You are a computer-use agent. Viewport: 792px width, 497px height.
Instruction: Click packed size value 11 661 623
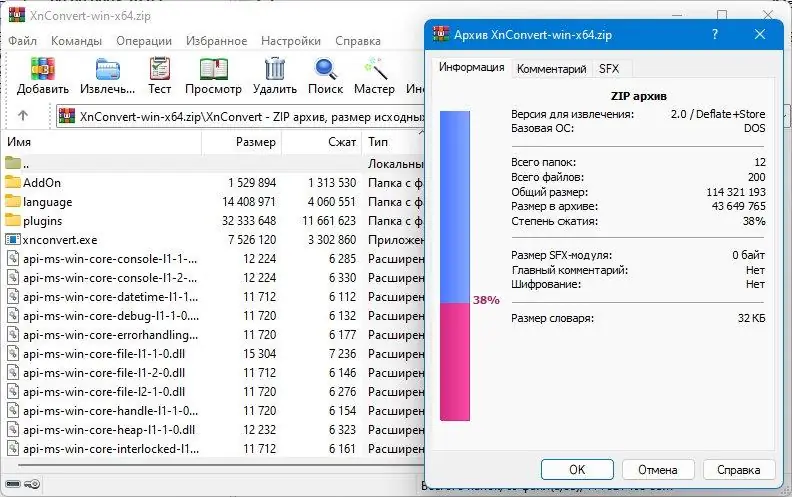pos(329,221)
